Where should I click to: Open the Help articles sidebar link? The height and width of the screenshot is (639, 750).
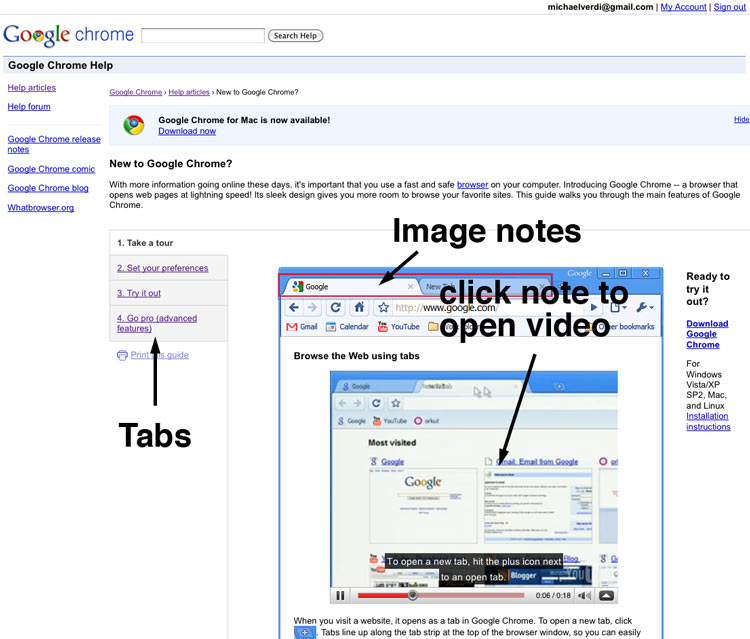[32, 88]
